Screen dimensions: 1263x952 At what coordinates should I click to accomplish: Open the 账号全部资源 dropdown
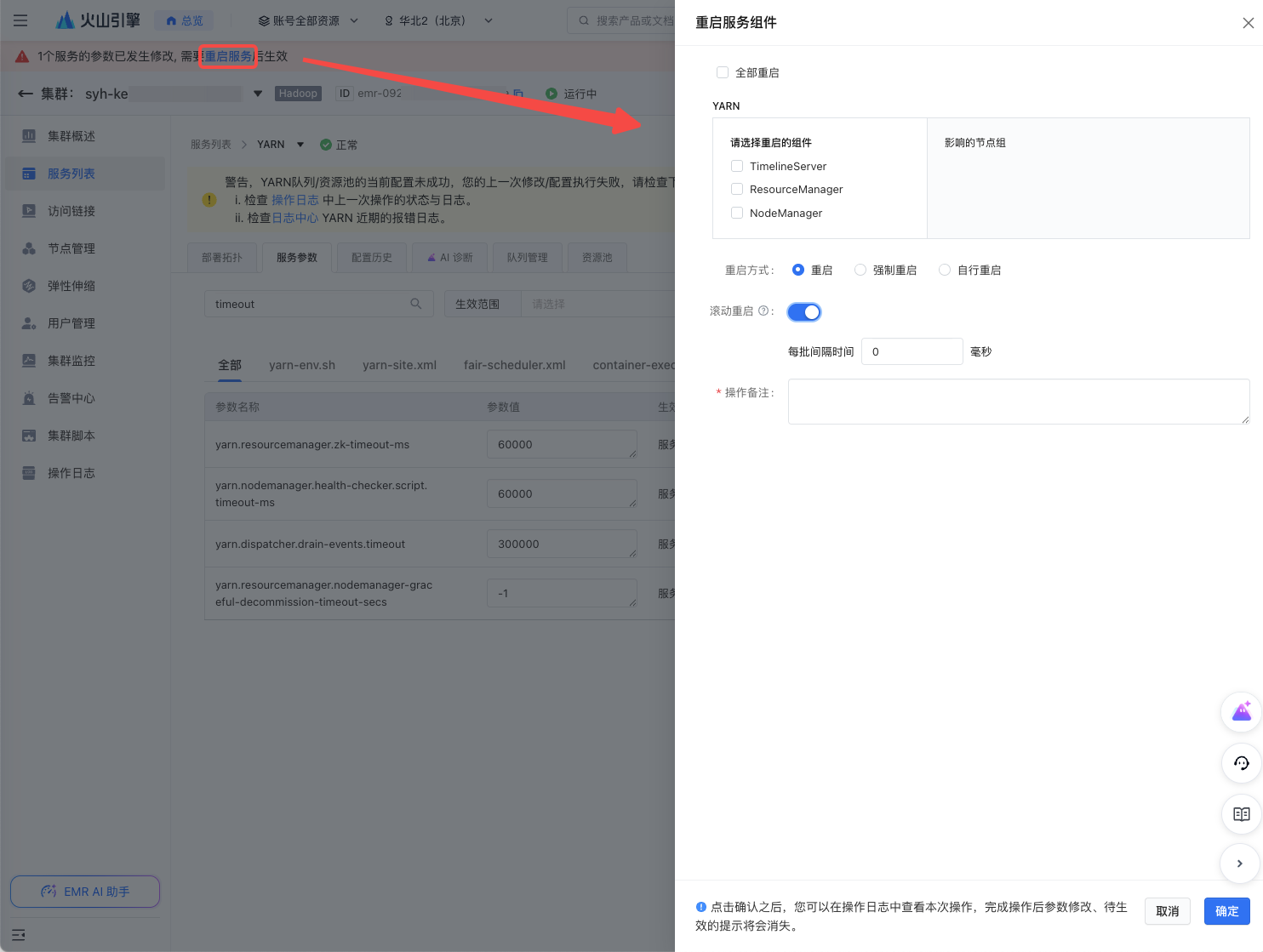coord(308,20)
